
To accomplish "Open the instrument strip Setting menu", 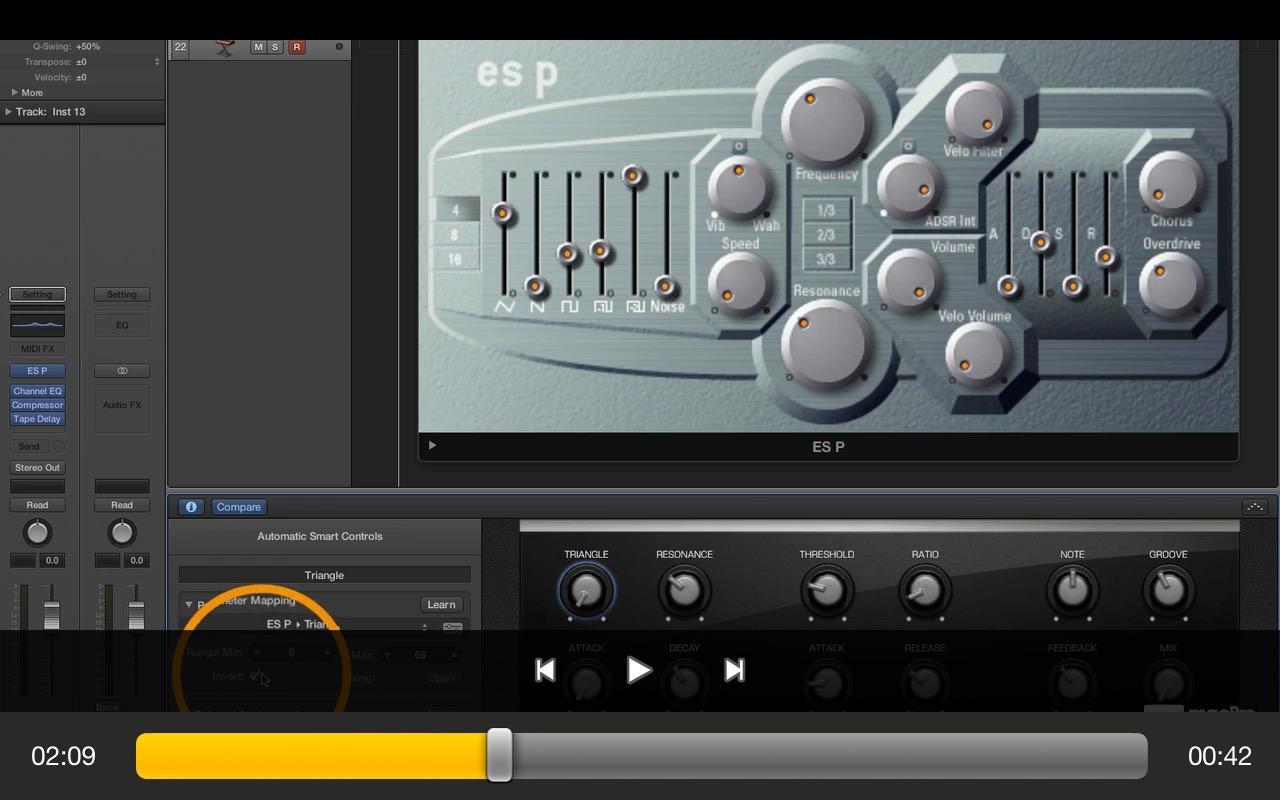I will pyautogui.click(x=37, y=294).
